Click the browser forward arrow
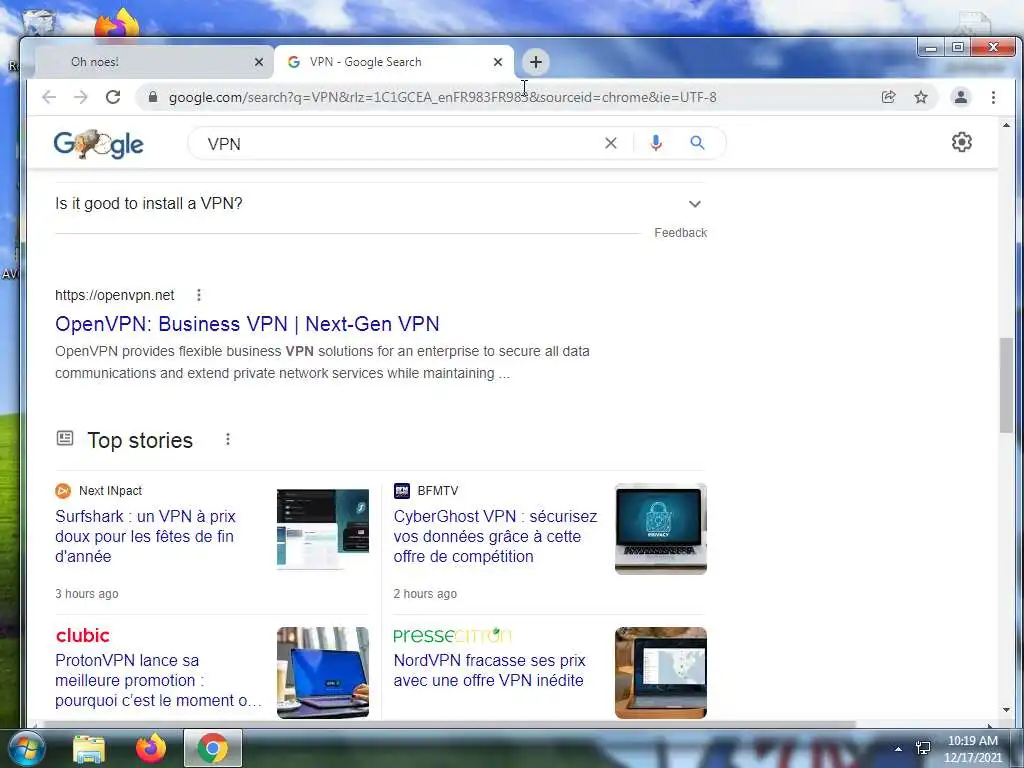 click(x=80, y=97)
